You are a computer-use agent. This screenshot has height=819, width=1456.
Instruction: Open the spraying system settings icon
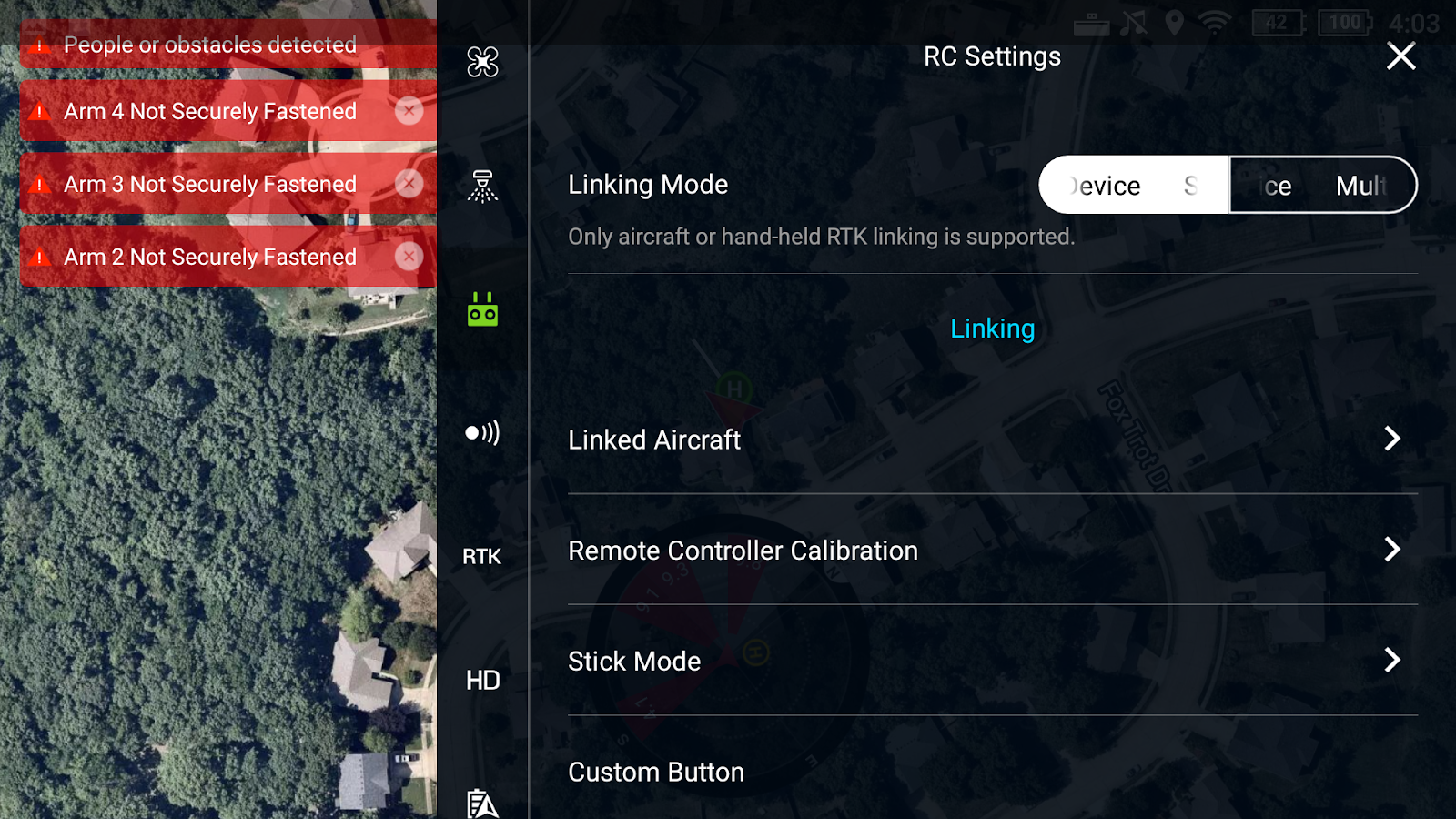(x=482, y=186)
